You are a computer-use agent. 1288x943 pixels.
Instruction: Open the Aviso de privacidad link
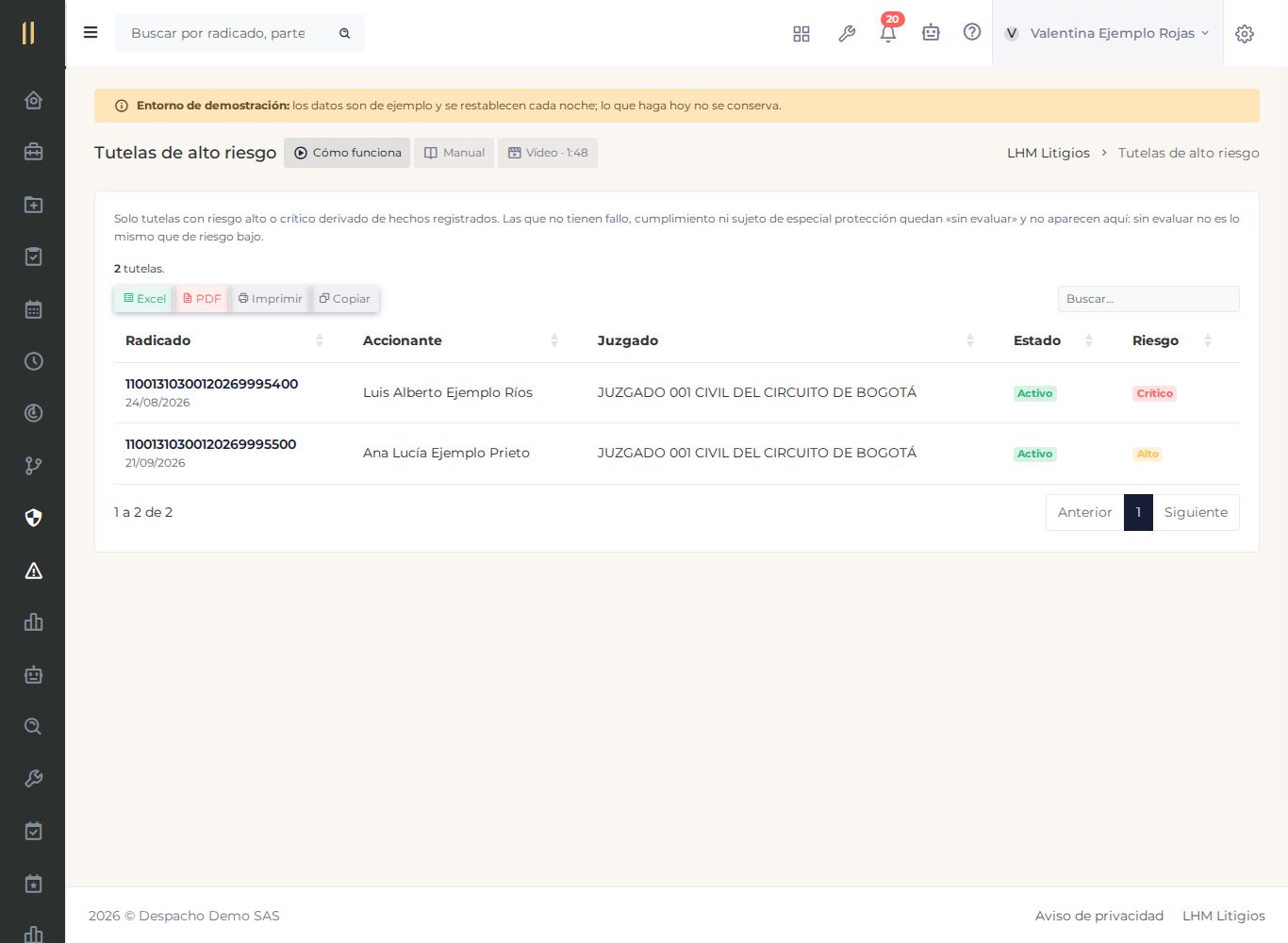click(1099, 916)
